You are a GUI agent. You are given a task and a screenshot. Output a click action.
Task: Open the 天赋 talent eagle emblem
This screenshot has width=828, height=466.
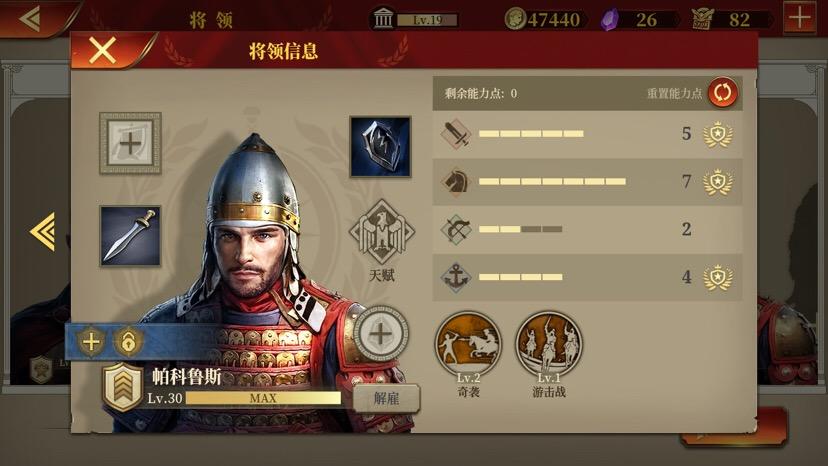[382, 232]
